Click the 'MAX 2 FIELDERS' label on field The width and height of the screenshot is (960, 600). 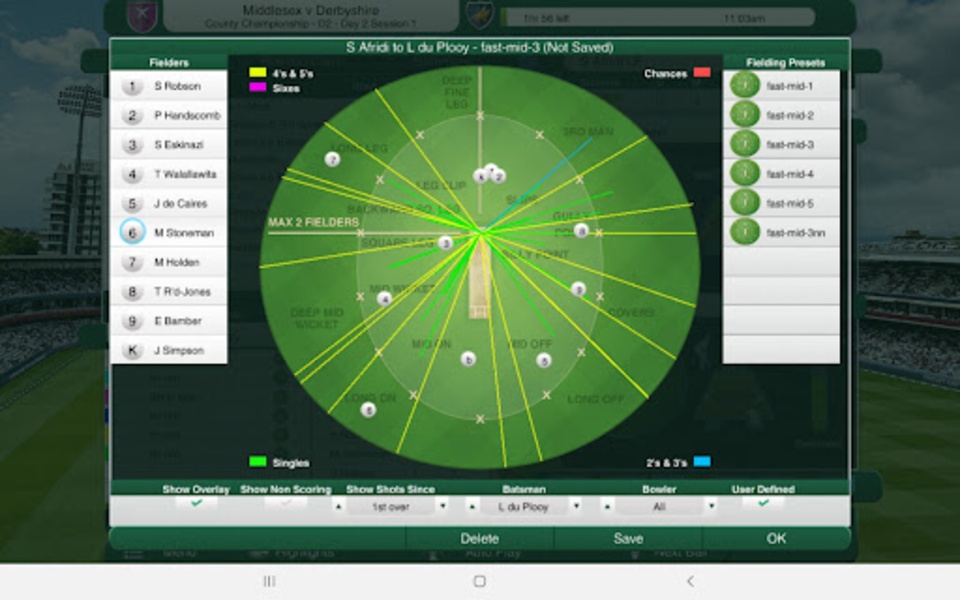313,222
